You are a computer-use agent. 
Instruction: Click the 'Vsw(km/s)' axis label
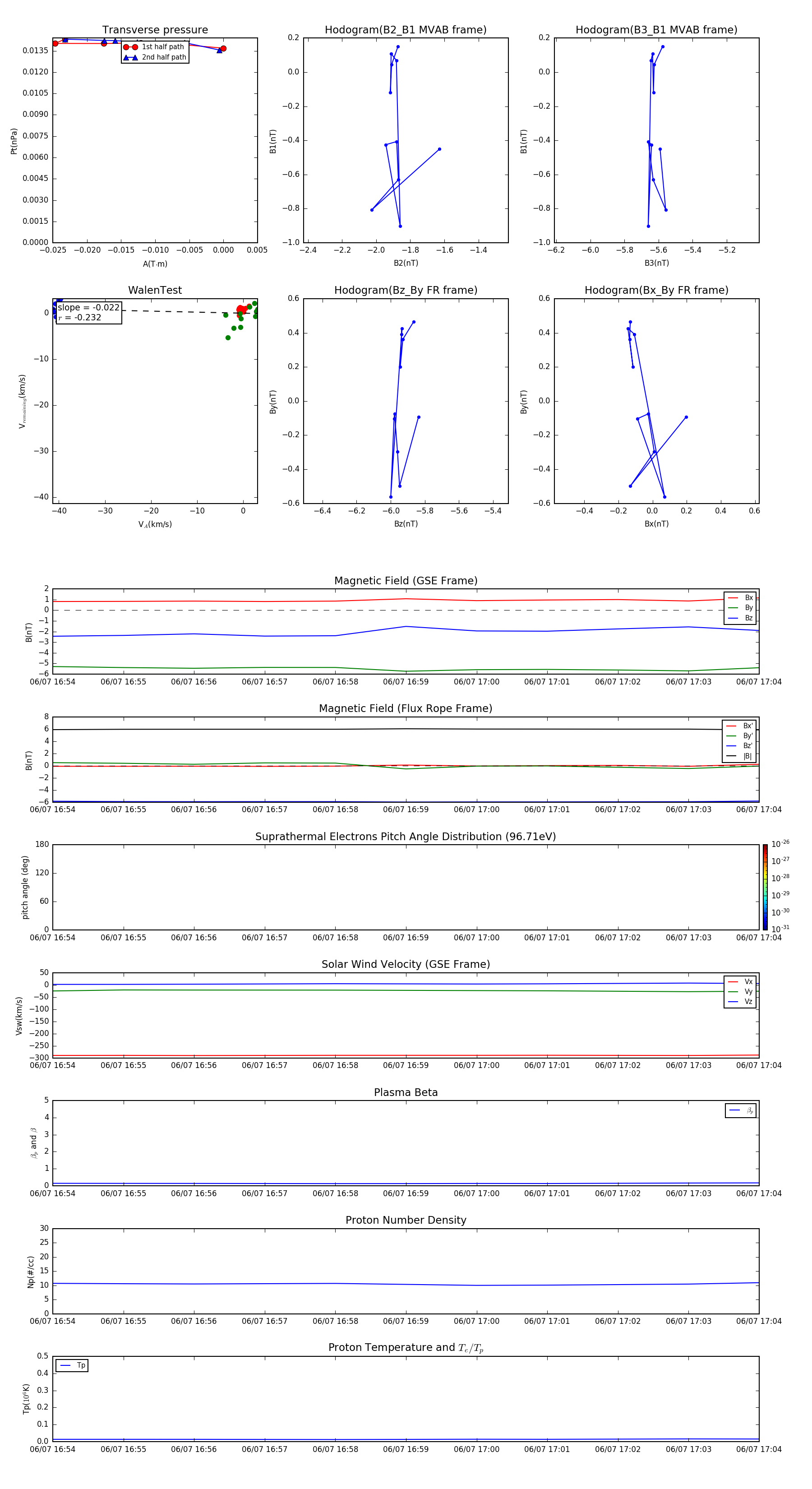tap(19, 1016)
